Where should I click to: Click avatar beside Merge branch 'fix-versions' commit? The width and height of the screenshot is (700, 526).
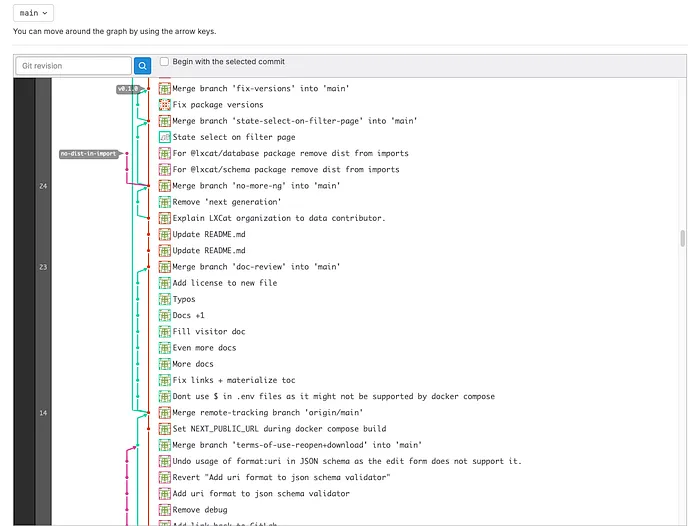coord(165,88)
